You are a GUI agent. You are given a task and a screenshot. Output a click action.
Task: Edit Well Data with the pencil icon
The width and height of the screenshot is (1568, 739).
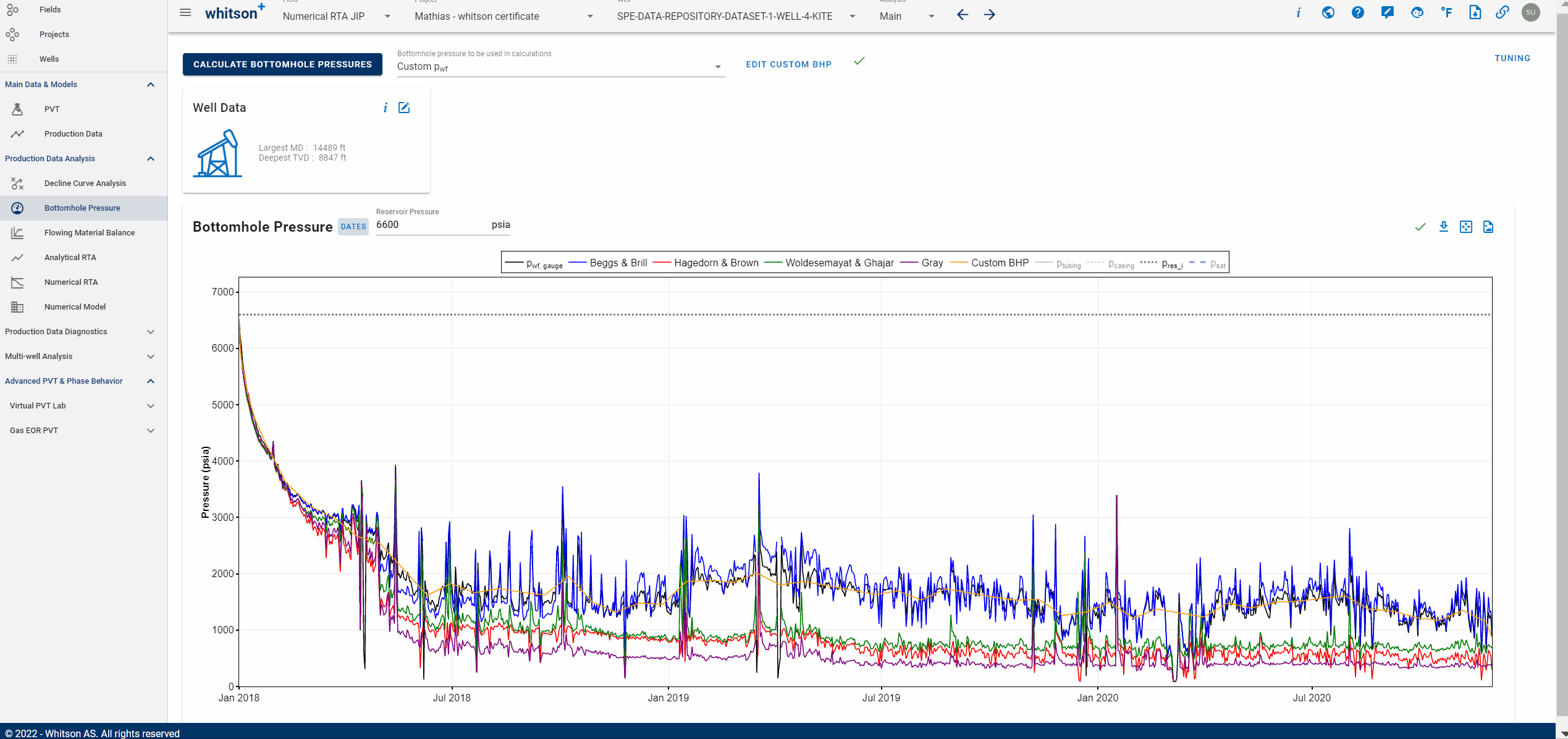tap(404, 108)
